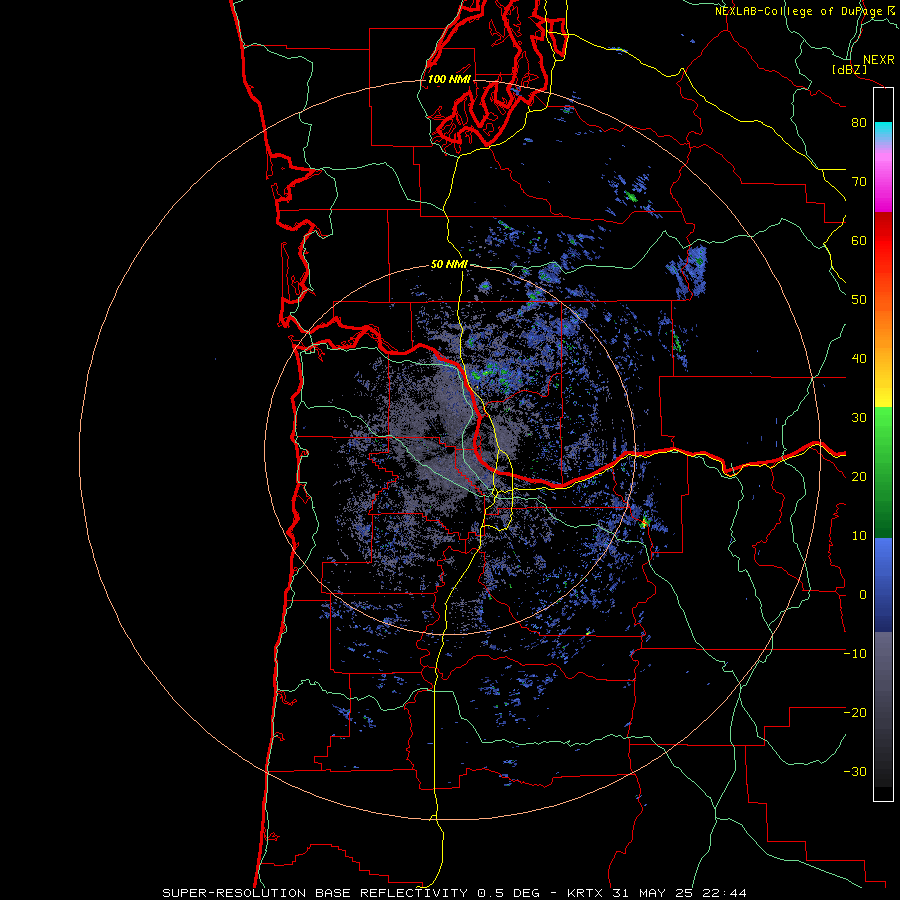
Task: Click the '50 NMI' range ring label
Action: point(449,265)
